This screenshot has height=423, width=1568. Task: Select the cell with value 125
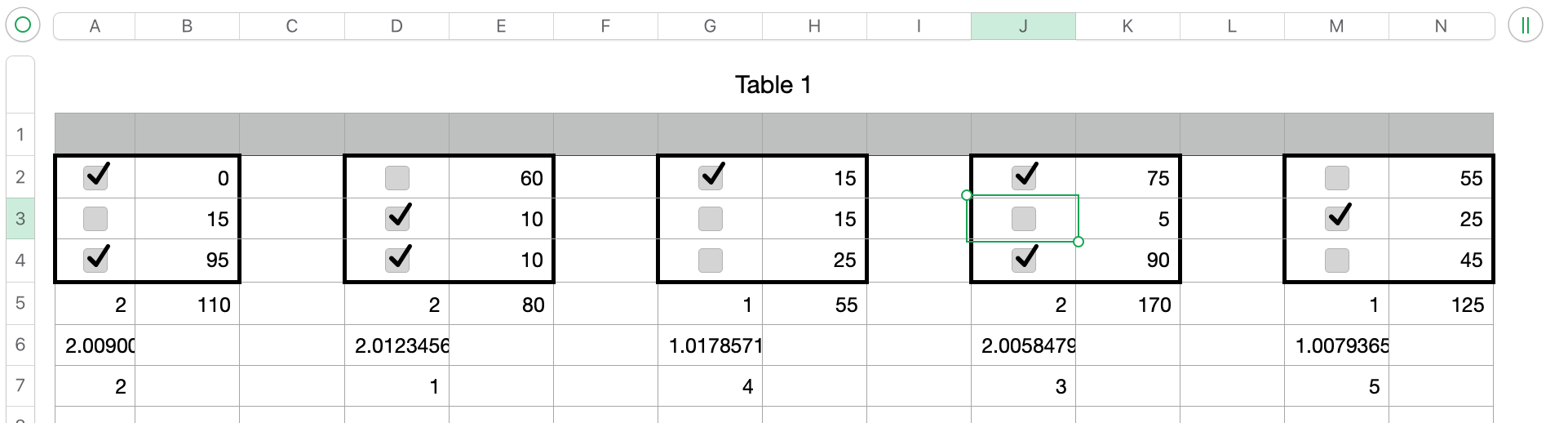[x=1441, y=305]
